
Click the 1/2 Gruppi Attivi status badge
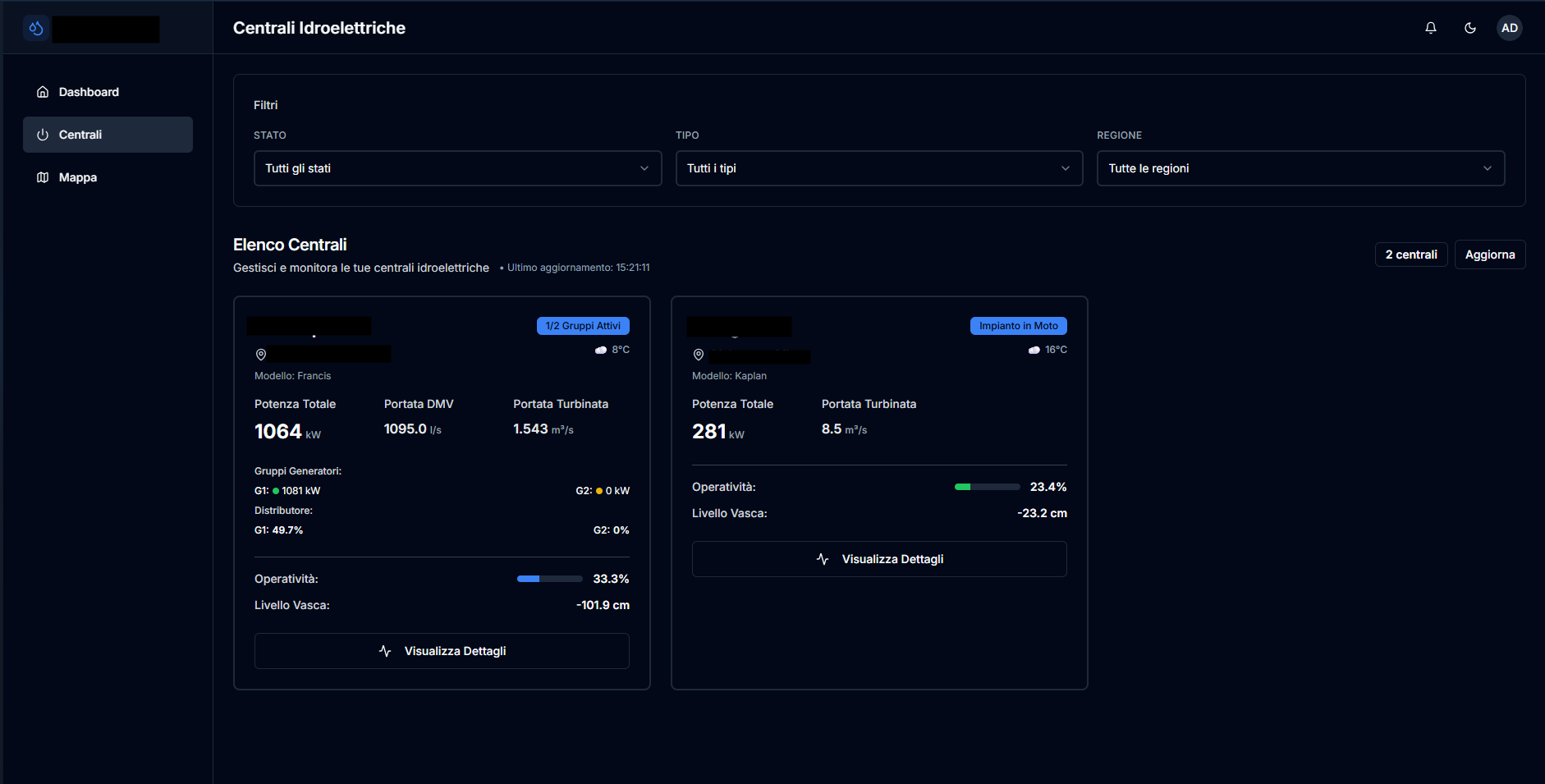point(583,325)
